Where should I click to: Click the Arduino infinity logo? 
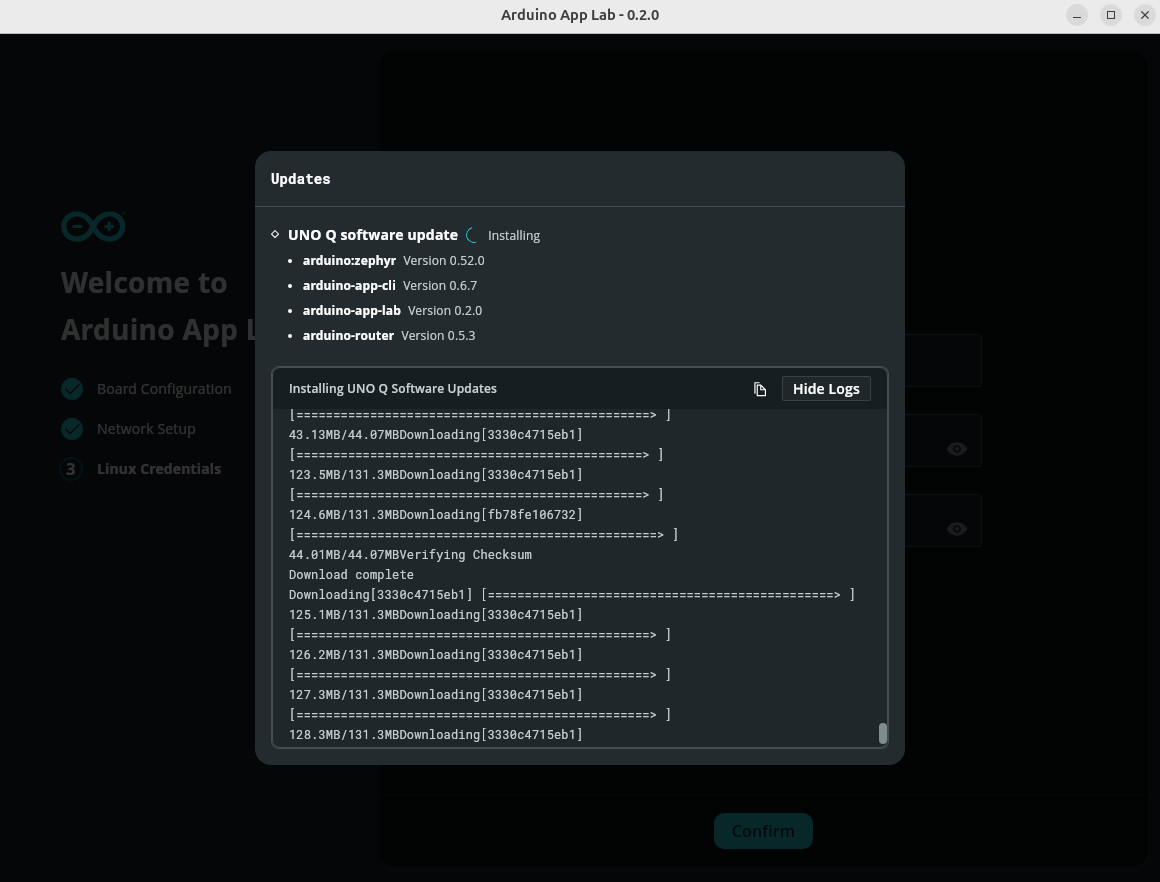point(93,226)
